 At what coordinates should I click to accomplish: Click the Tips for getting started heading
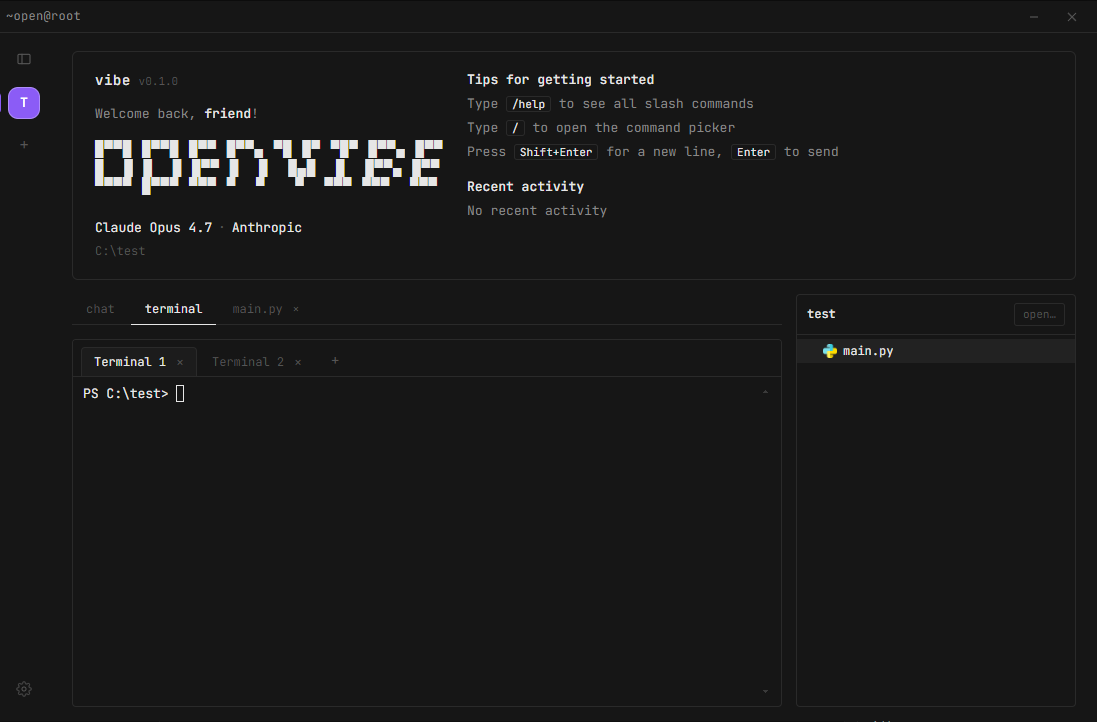pos(560,80)
